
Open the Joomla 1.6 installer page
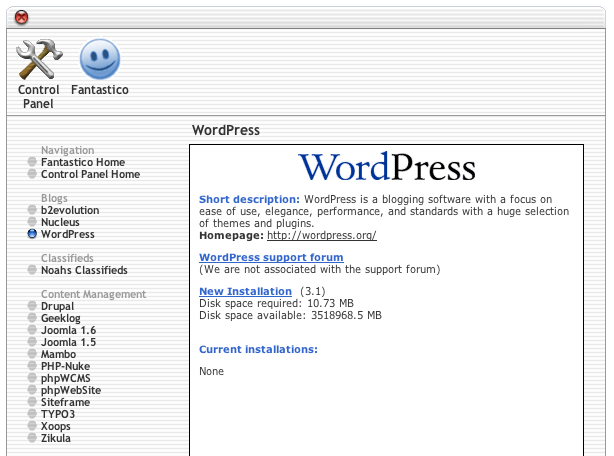(68, 331)
